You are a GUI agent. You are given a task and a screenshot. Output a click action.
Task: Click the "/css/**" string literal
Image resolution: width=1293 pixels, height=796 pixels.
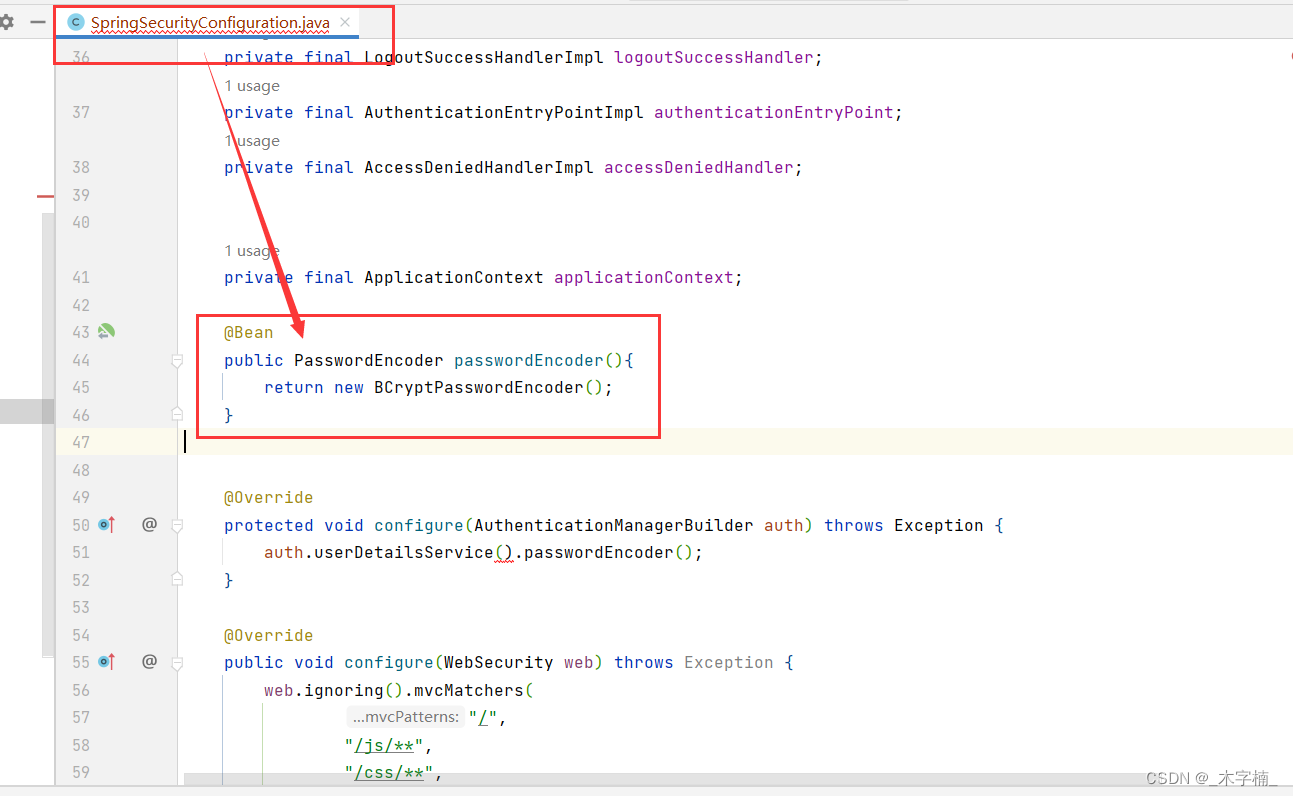point(388,773)
